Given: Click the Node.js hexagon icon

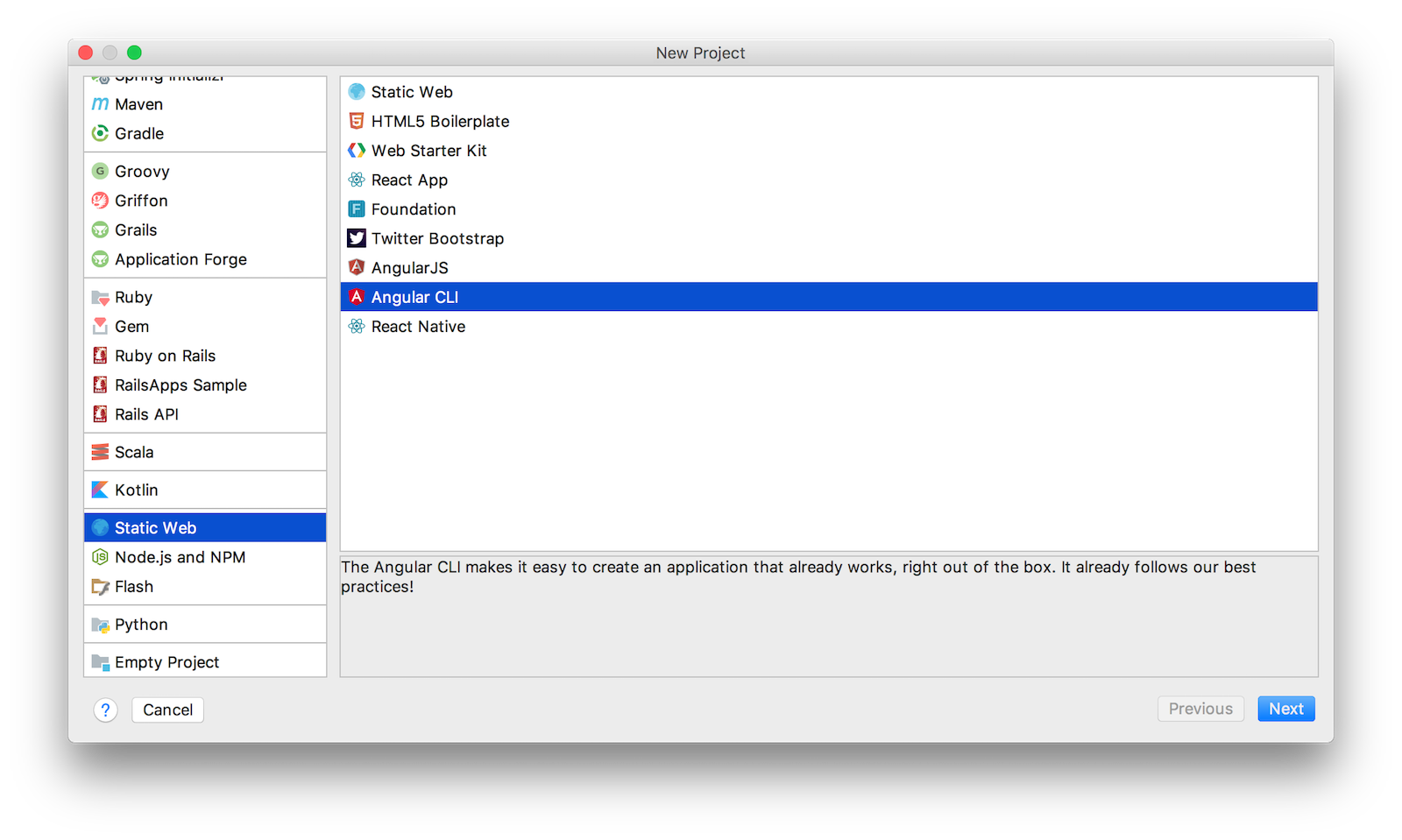Looking at the screenshot, I should tap(100, 557).
